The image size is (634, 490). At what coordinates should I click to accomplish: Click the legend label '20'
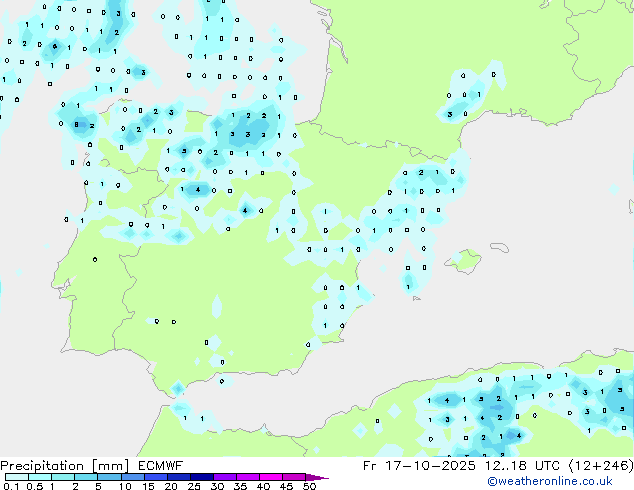point(171,486)
